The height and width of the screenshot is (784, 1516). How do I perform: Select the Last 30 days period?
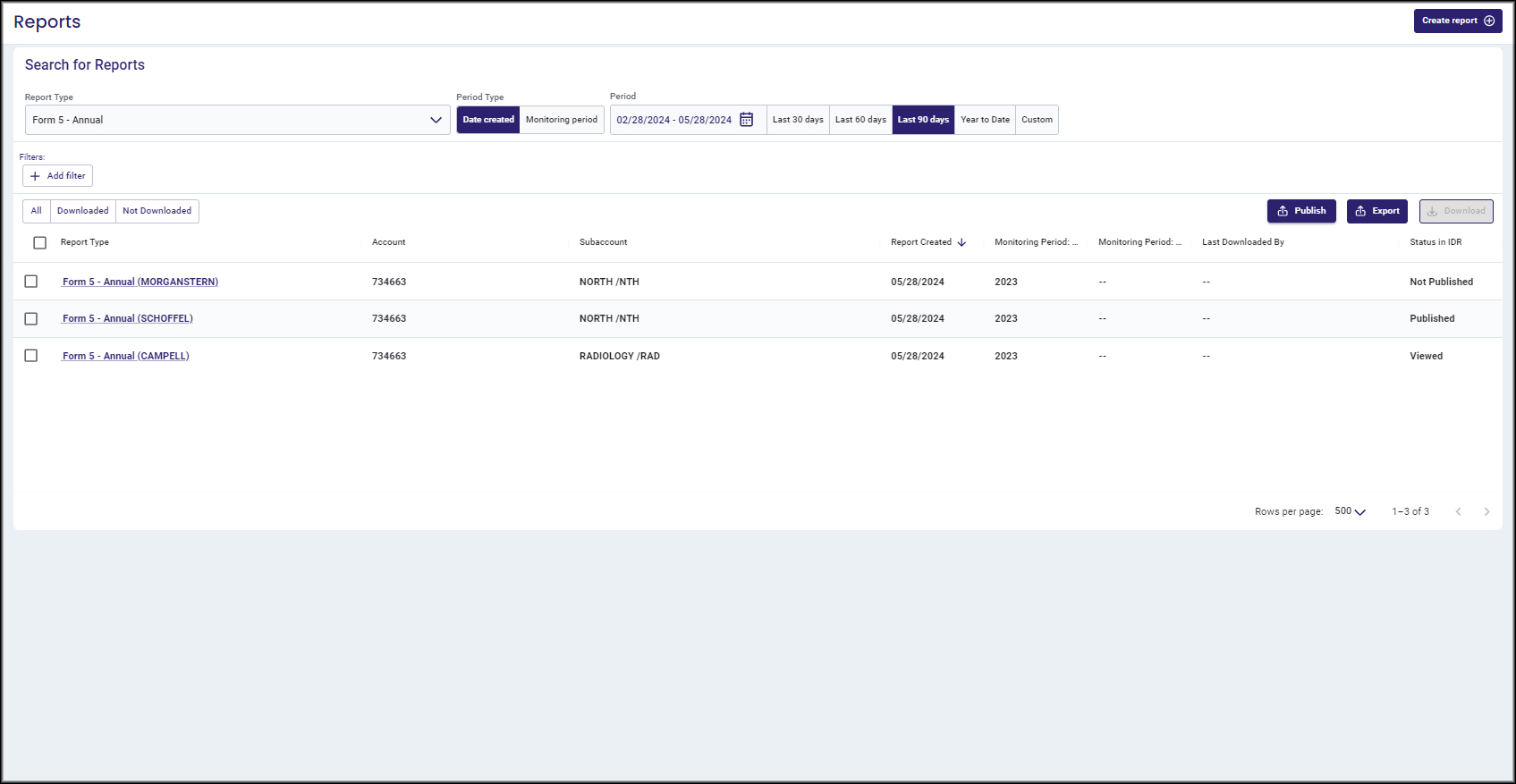[798, 120]
